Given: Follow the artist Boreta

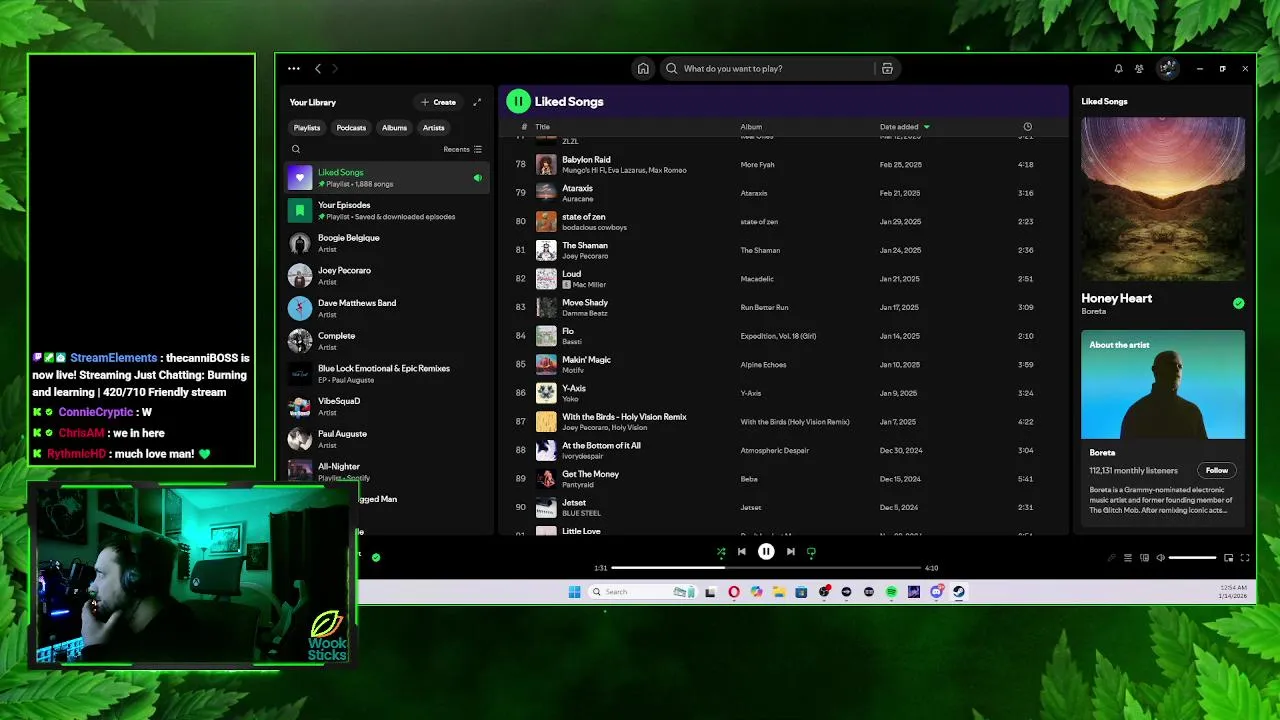Looking at the screenshot, I should coord(1216,470).
